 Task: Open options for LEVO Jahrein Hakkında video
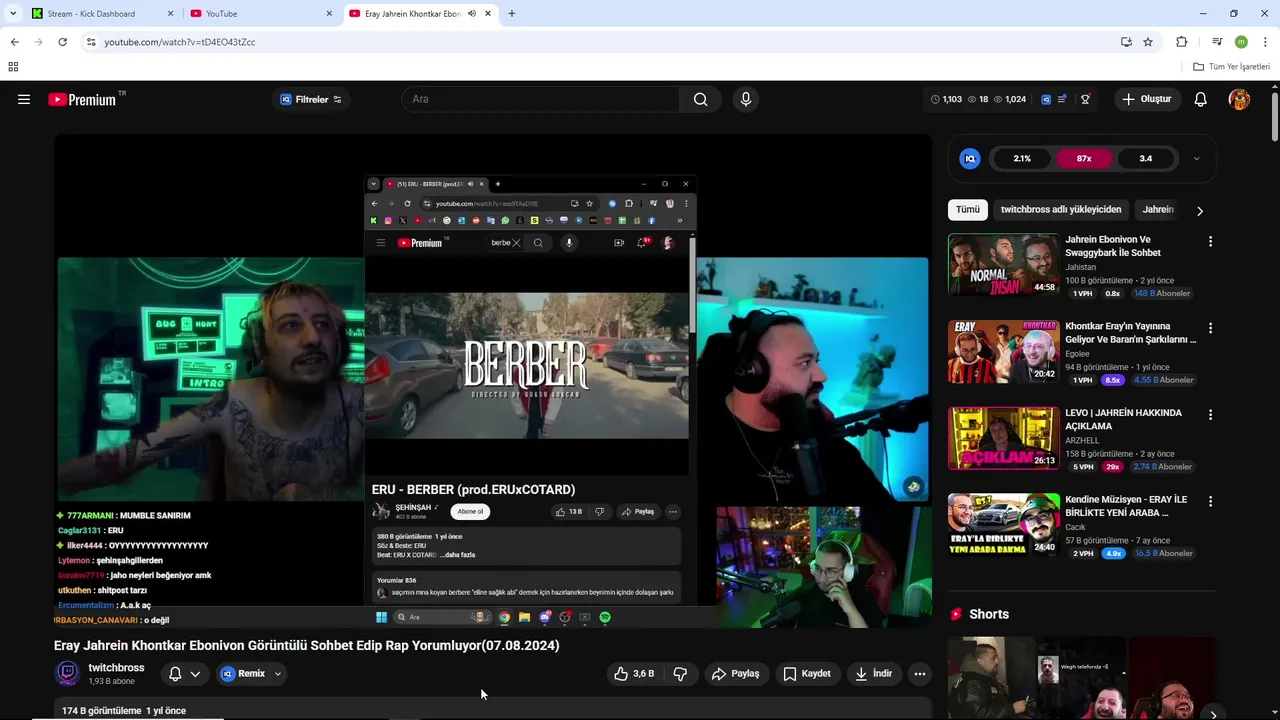[x=1210, y=415]
